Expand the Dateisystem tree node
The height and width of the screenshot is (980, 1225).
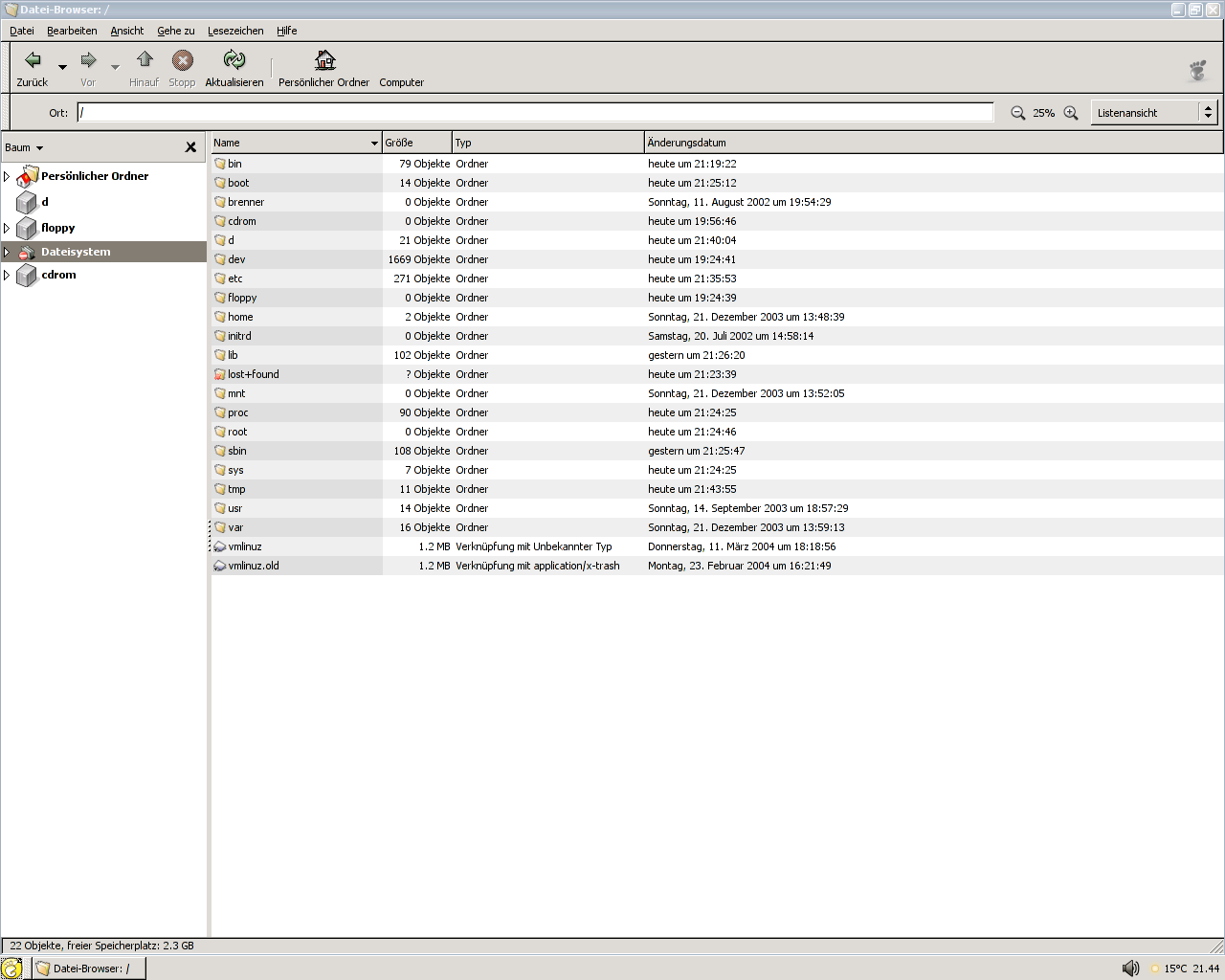pos(7,253)
